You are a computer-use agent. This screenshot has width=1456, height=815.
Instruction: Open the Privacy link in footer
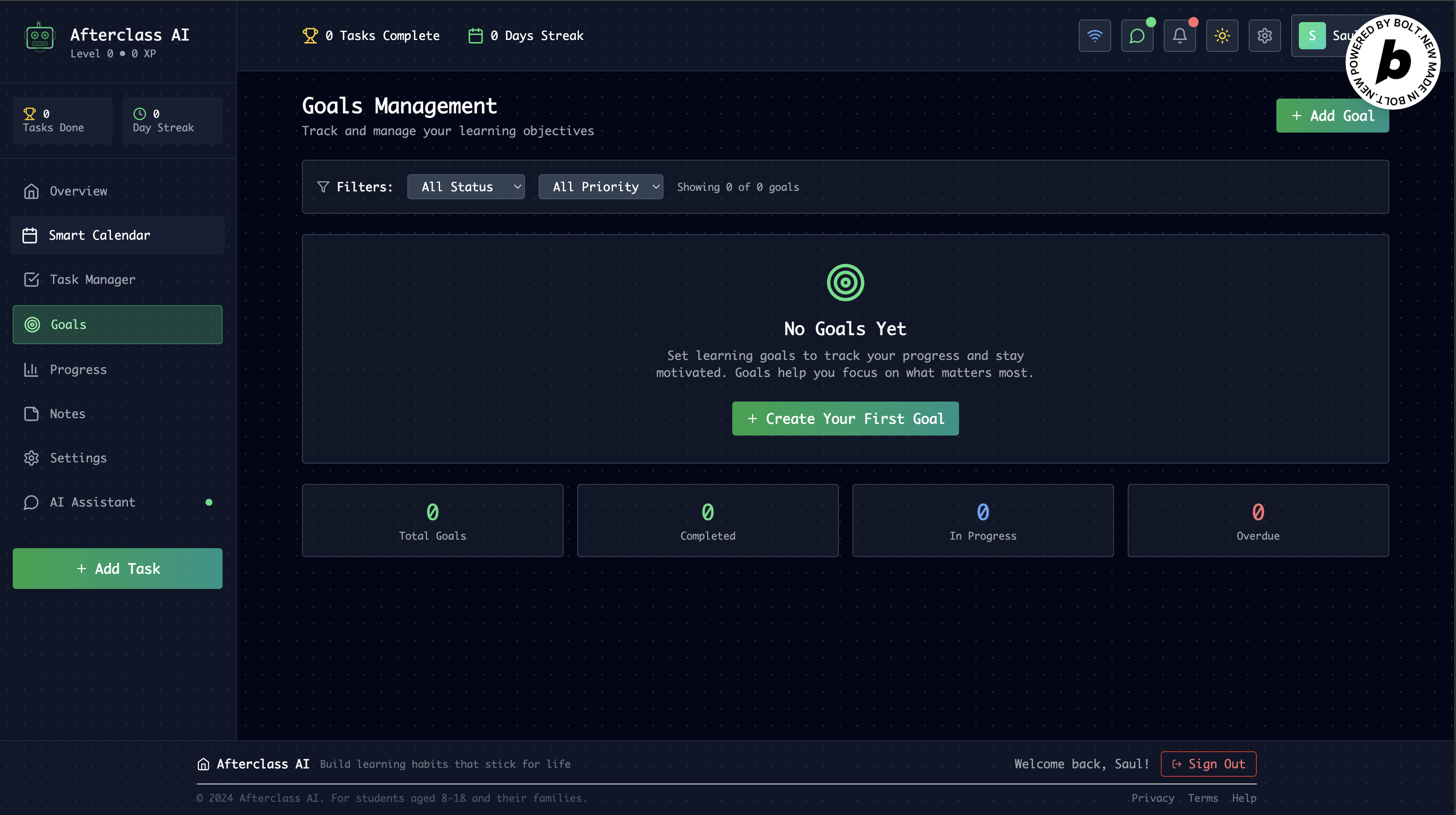tap(1152, 798)
